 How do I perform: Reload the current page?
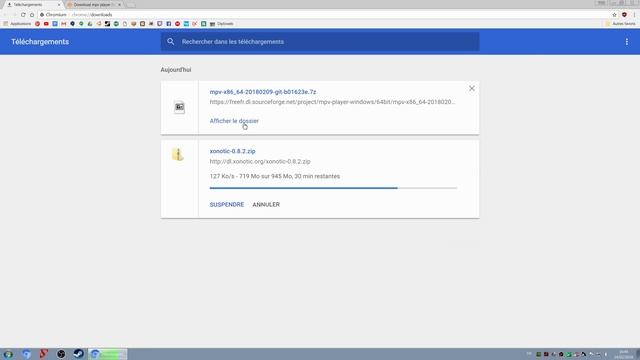23,15
